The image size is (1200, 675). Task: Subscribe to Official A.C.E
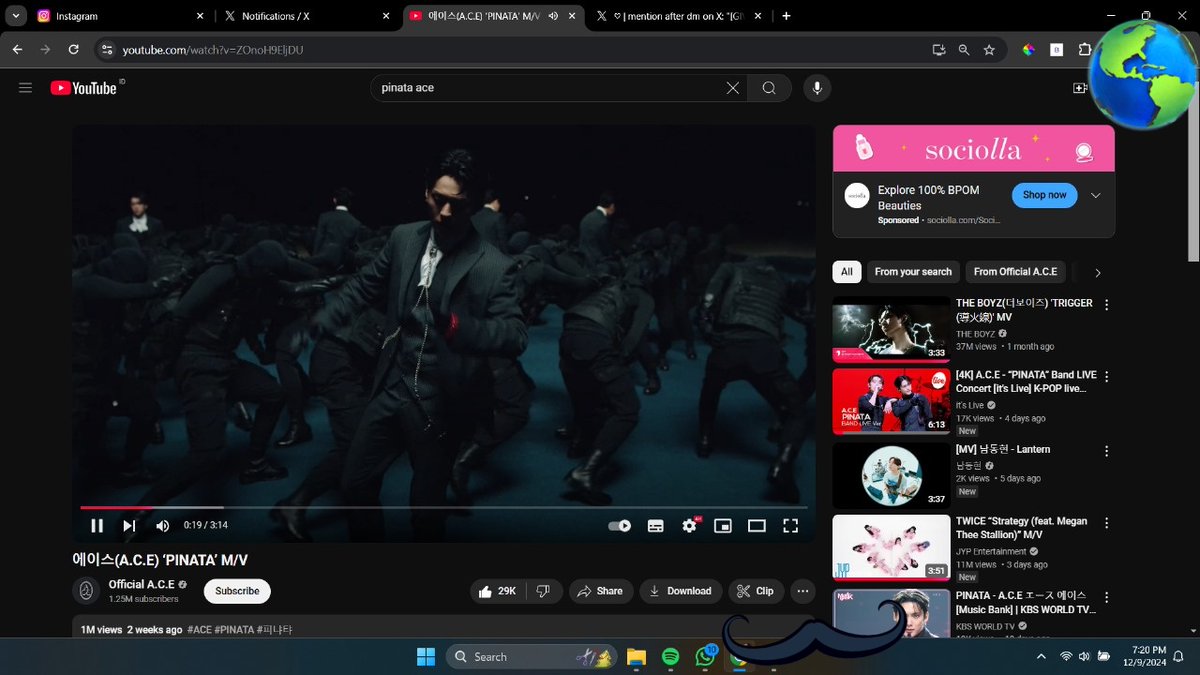237,591
